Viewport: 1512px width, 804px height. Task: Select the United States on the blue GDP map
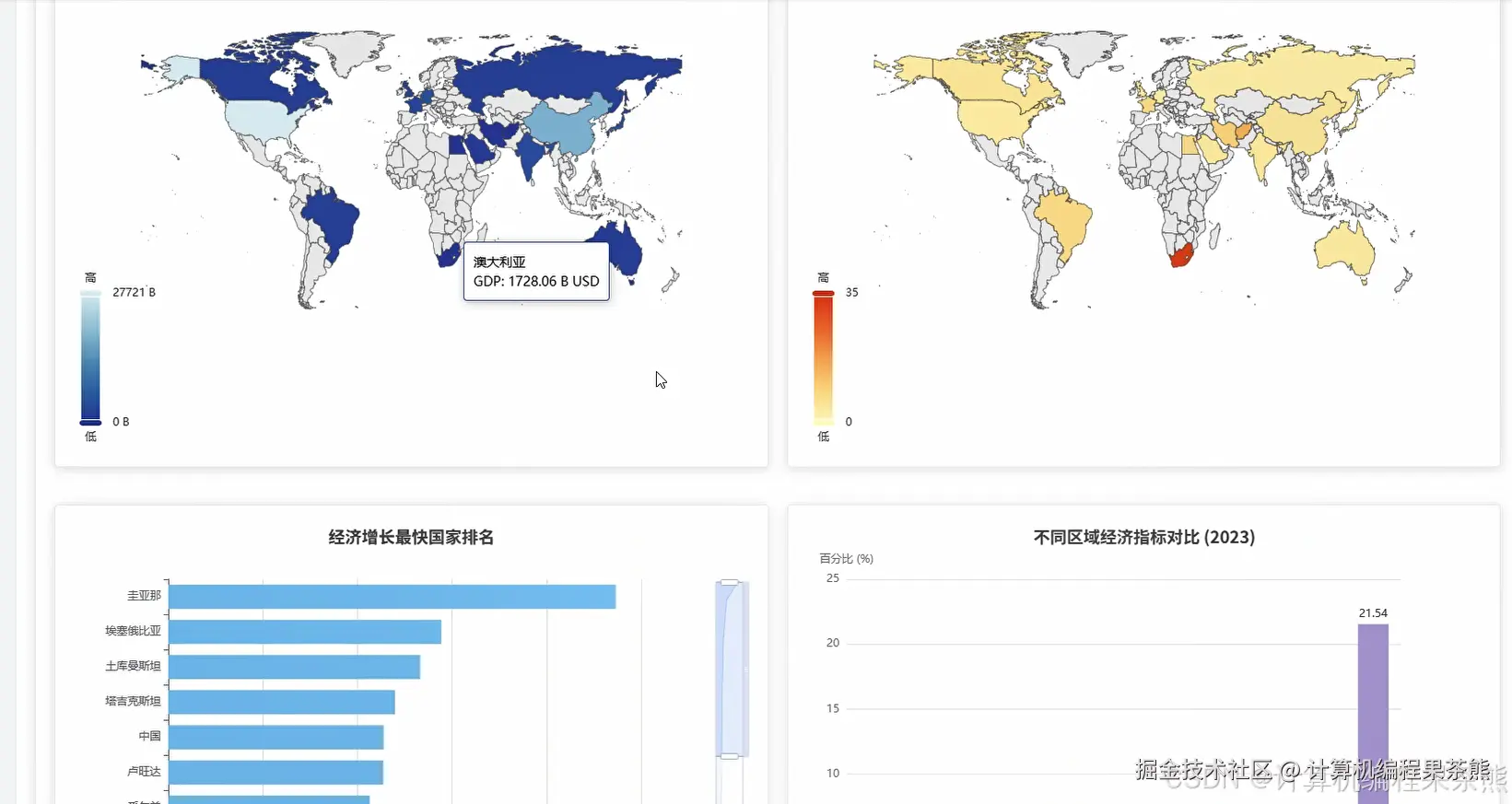tap(261, 121)
